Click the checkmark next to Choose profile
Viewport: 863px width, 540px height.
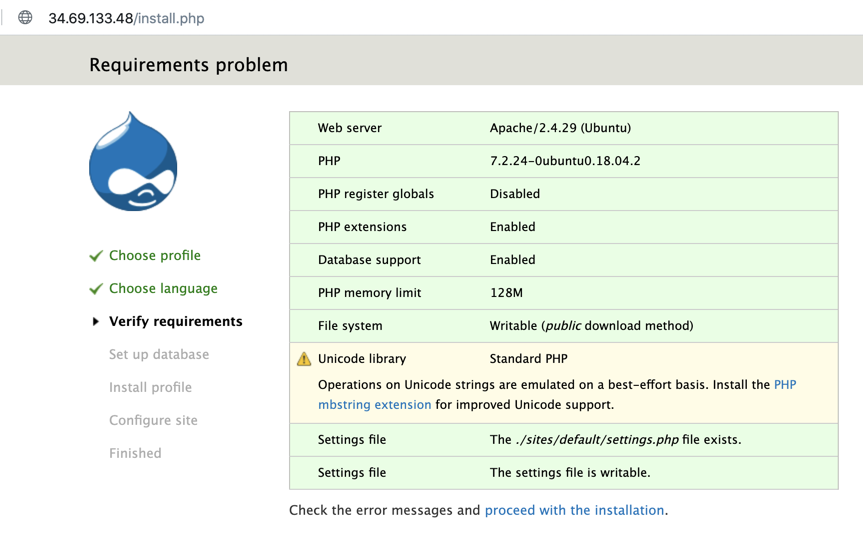[x=96, y=256]
